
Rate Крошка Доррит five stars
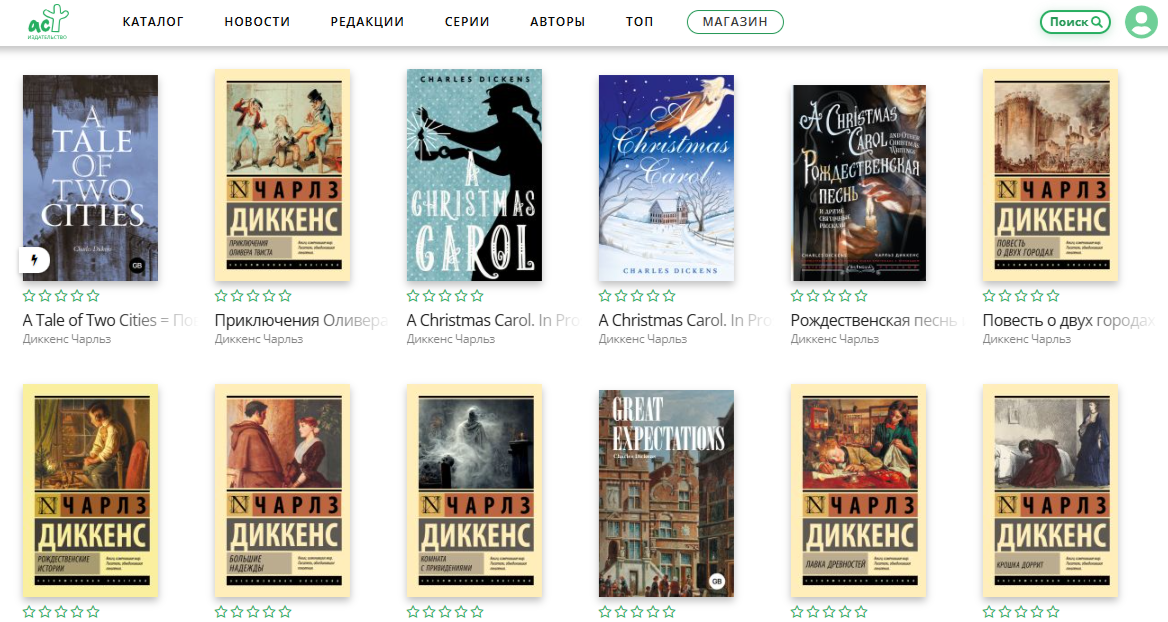tap(1053, 612)
